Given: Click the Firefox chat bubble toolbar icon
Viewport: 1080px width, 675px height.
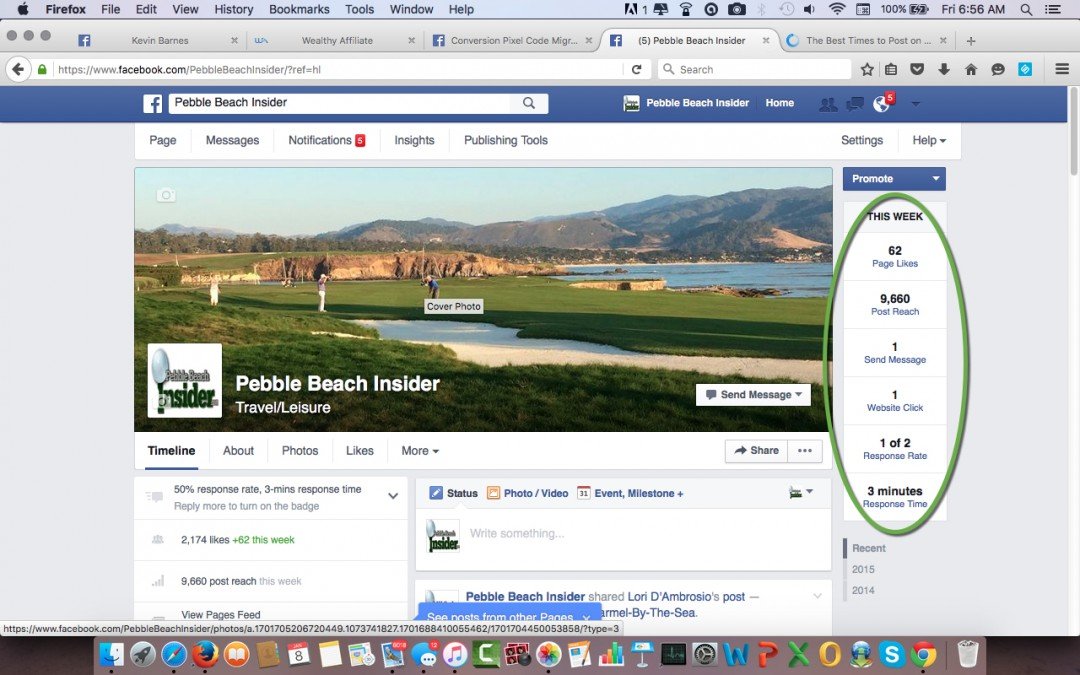Looking at the screenshot, I should pos(998,70).
